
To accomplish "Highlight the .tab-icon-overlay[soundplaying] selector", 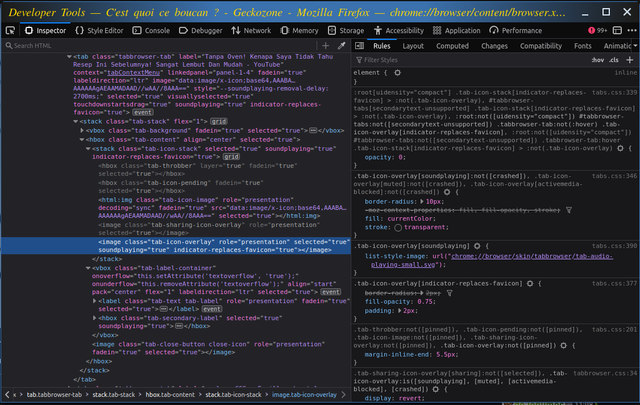I will 477,246.
